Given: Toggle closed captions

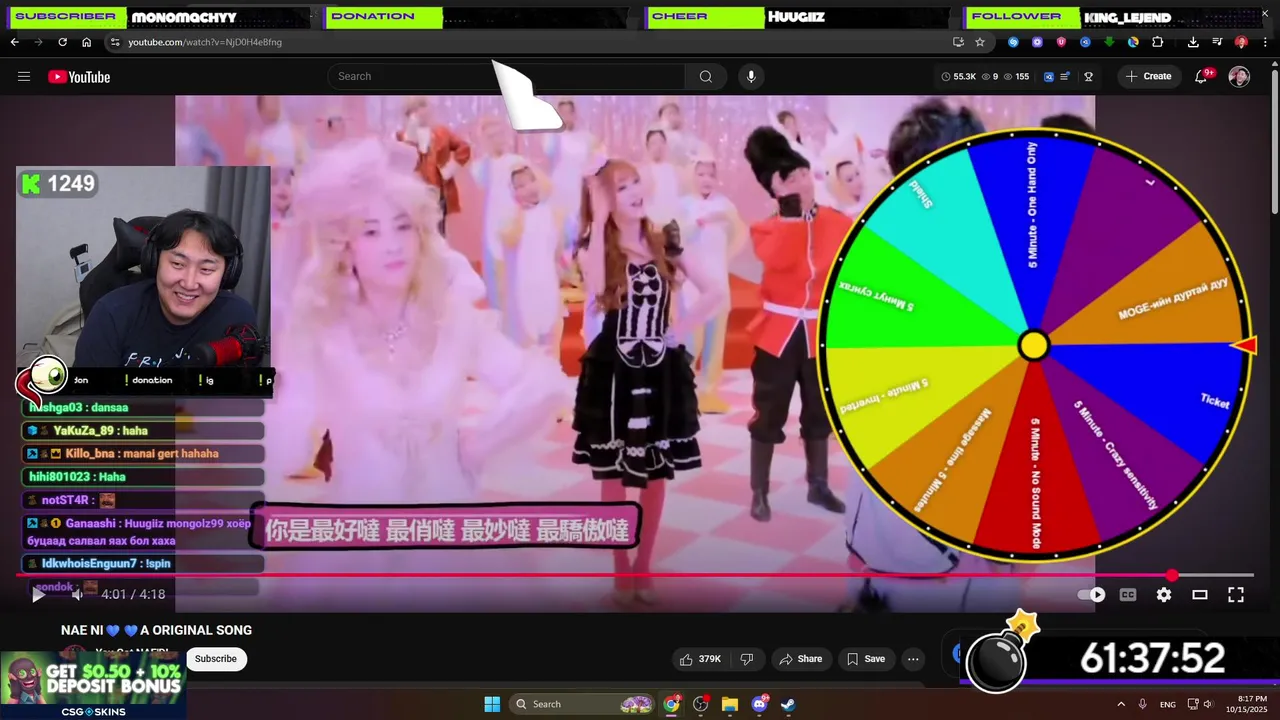Looking at the screenshot, I should tap(1128, 594).
